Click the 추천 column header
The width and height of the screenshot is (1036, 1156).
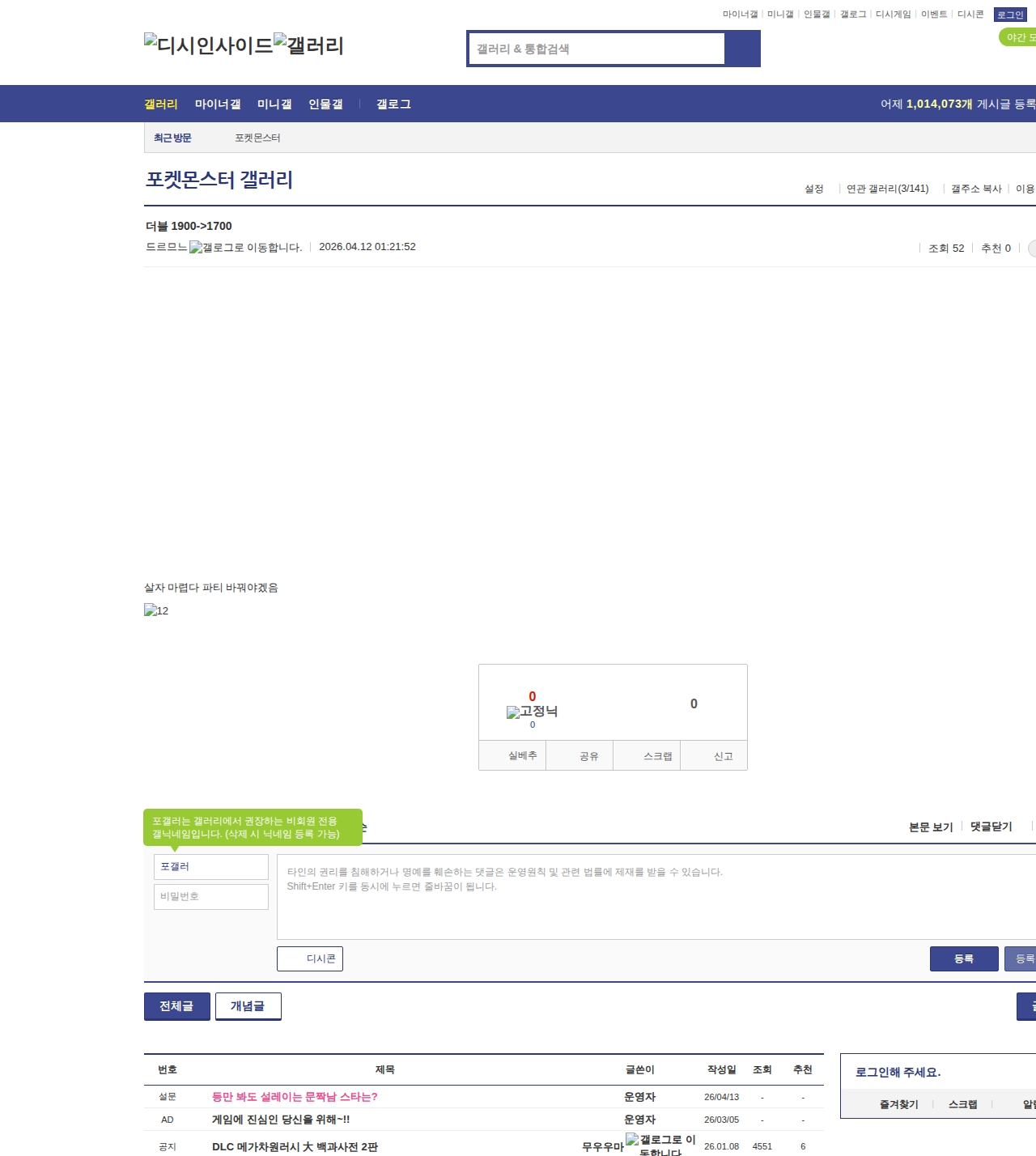[803, 1069]
